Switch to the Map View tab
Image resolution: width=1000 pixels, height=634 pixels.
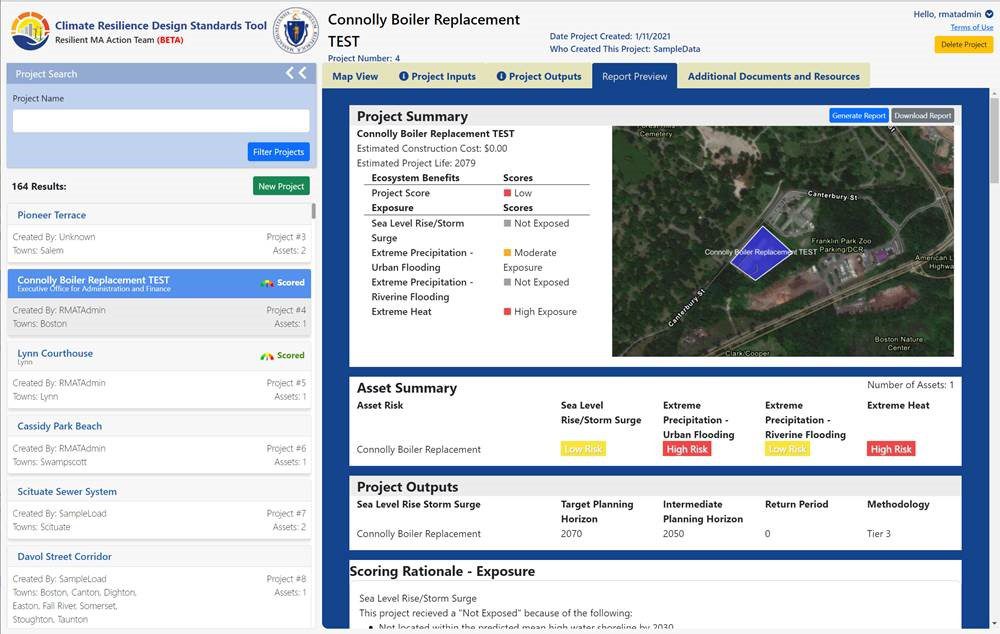(355, 76)
